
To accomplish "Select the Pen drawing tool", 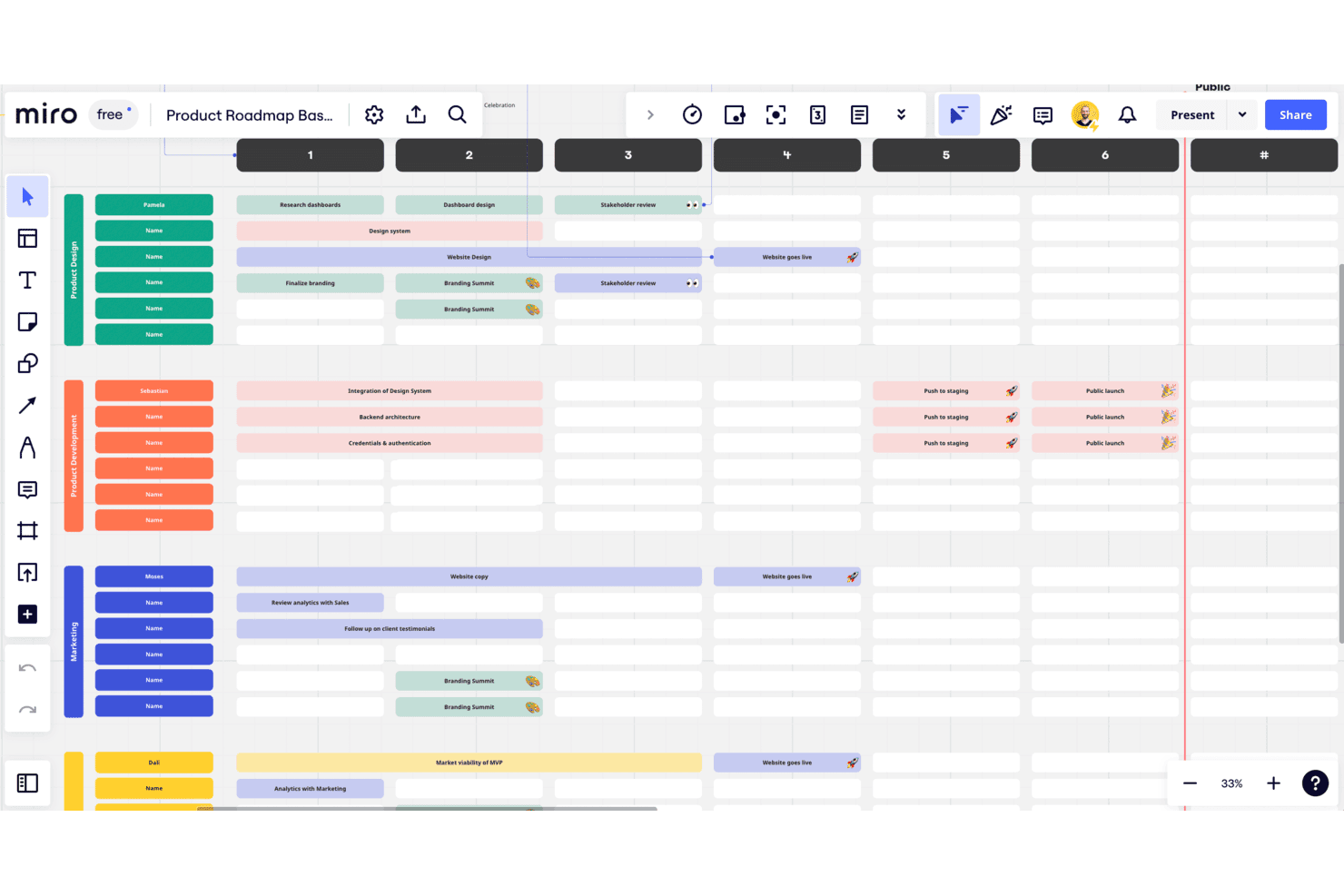I will [27, 448].
